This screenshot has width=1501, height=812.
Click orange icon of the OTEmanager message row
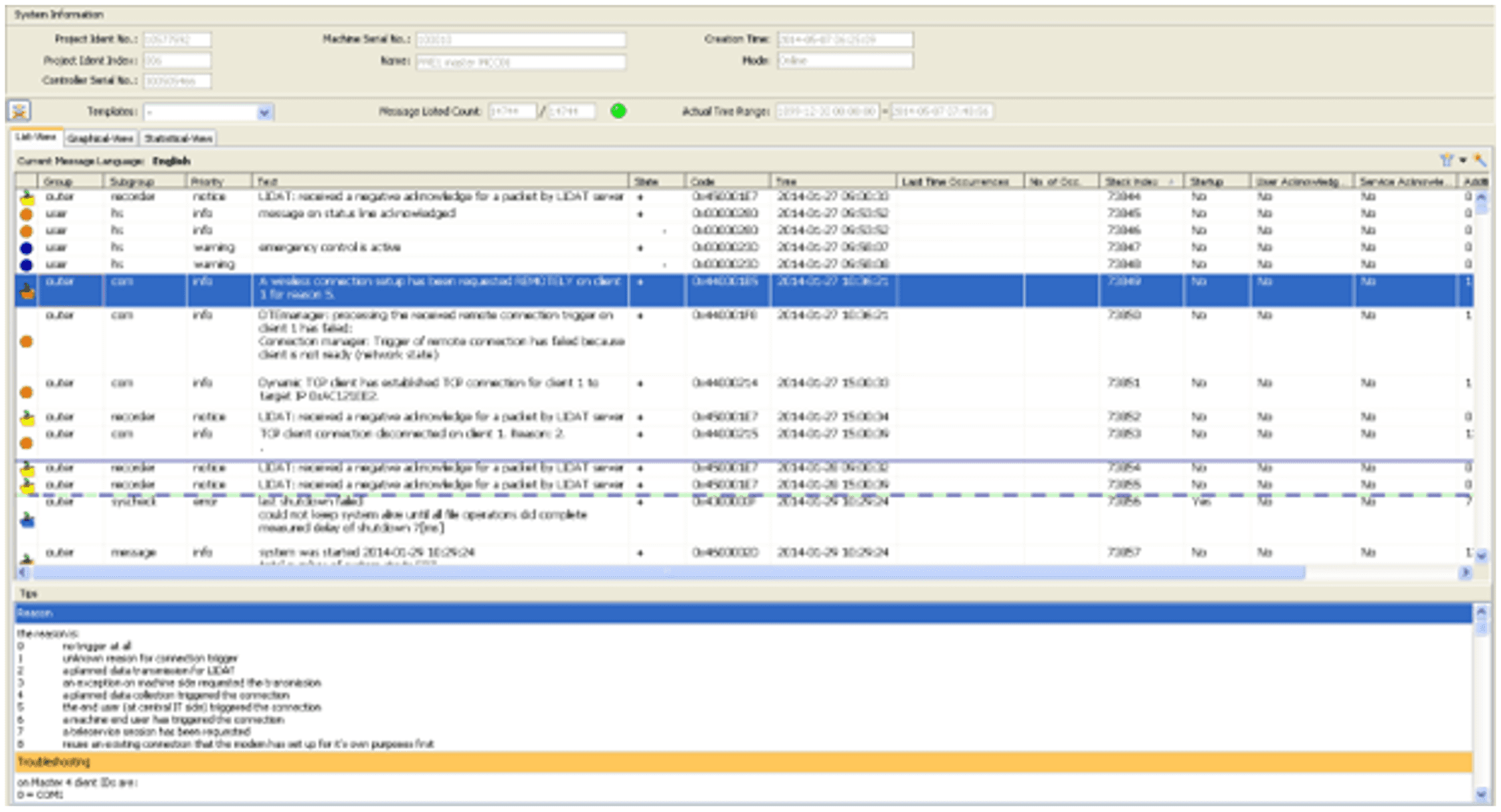coord(27,341)
